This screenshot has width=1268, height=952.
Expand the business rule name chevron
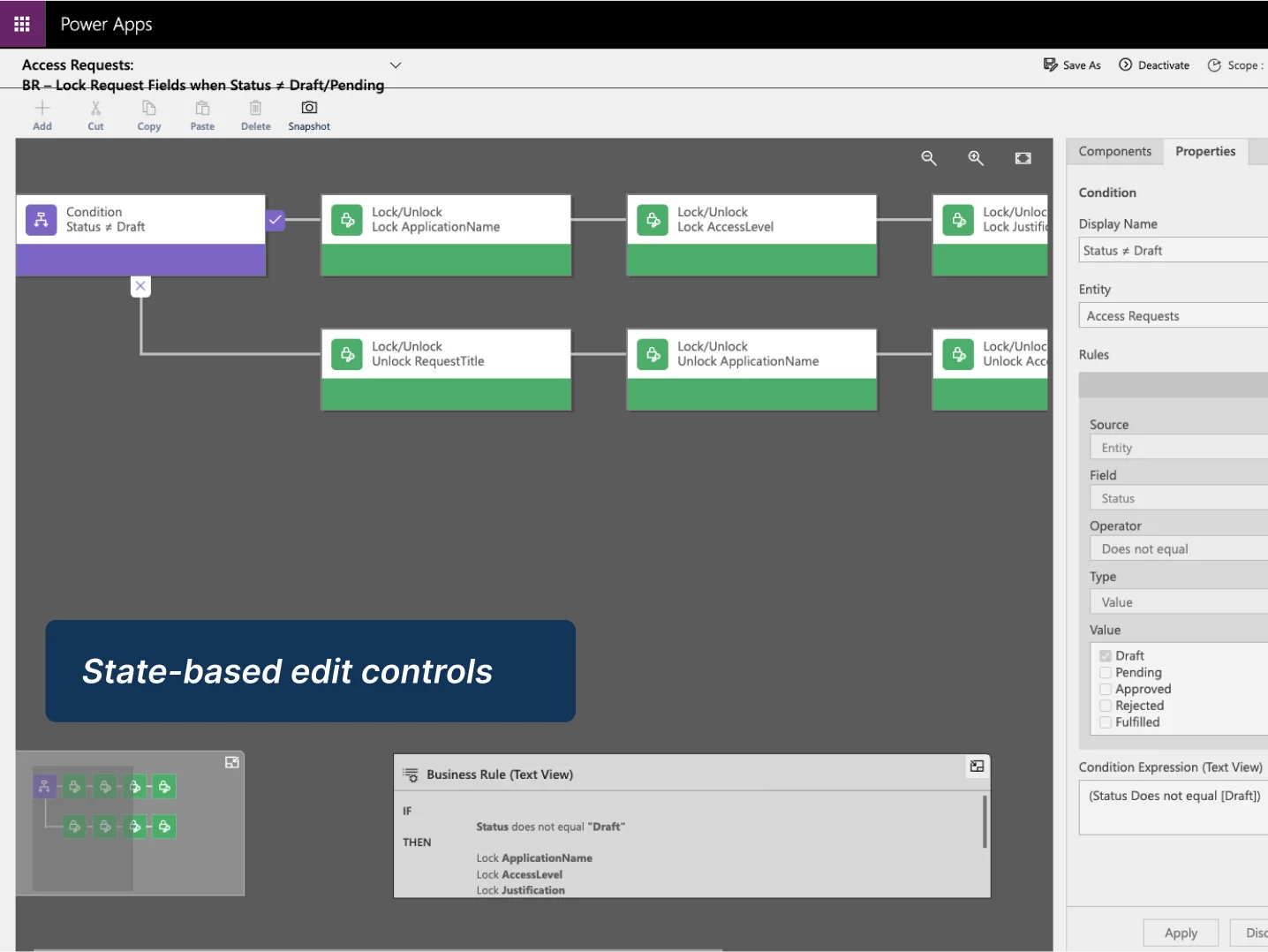pos(396,65)
